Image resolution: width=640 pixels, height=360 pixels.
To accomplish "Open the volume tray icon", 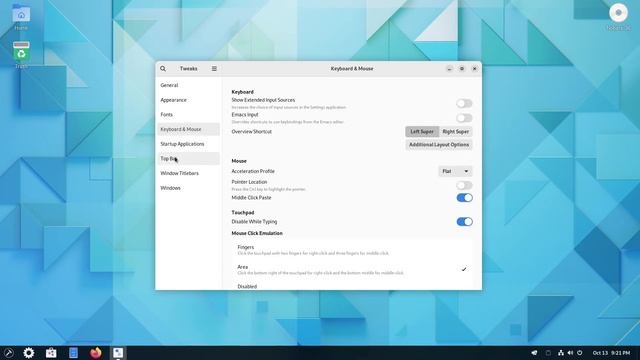I will coord(570,353).
